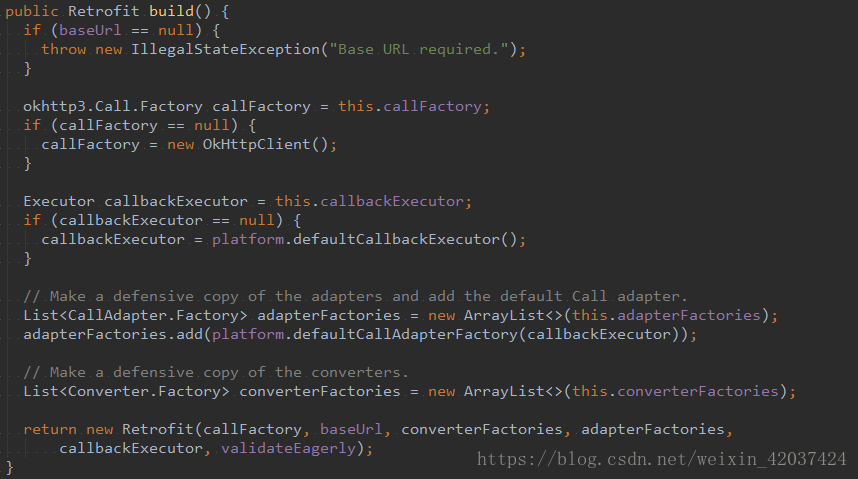Click this.callFactory field reference
Image resolution: width=858 pixels, height=479 pixels.
pos(410,106)
